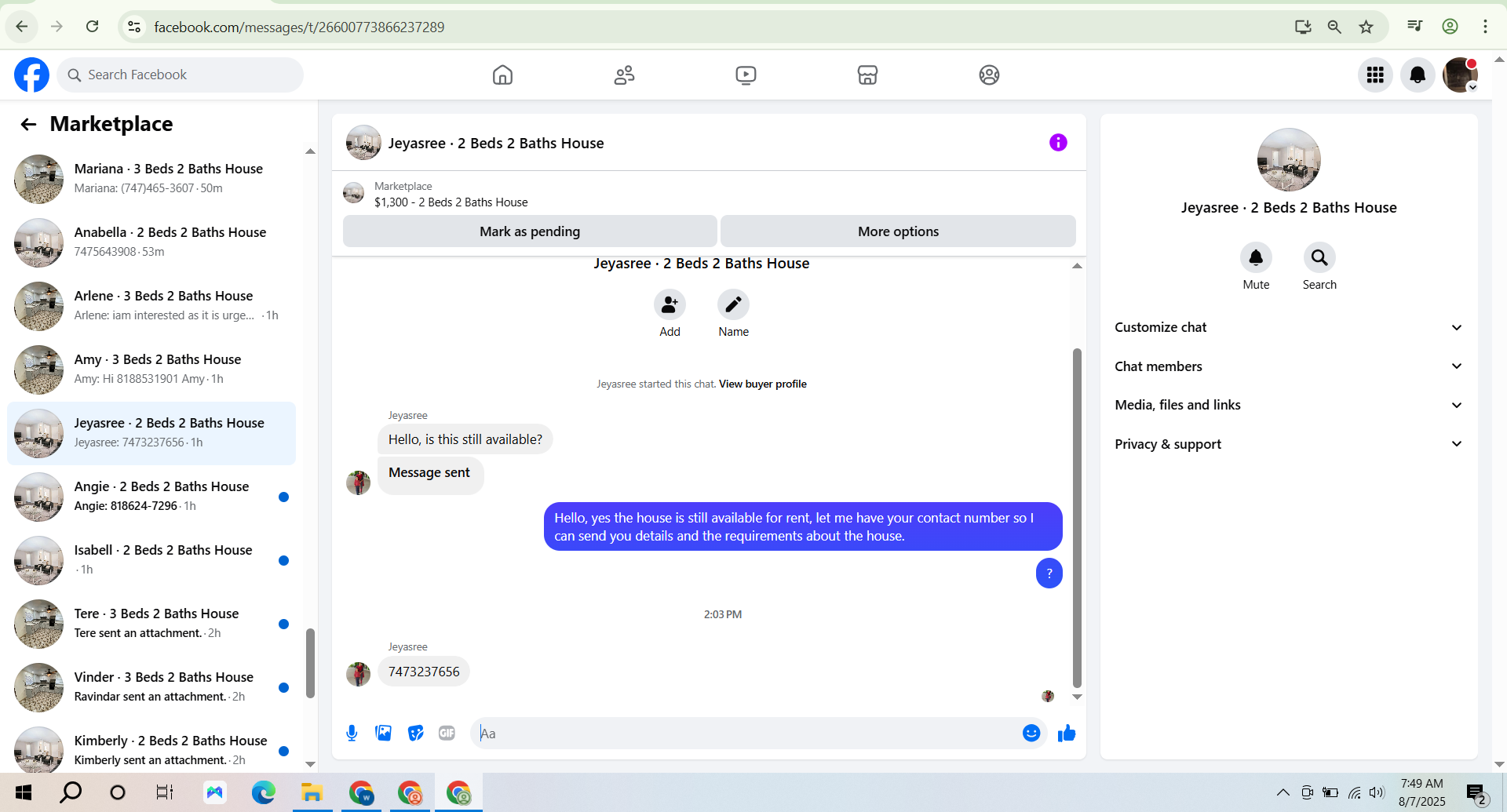Click the Name pencil edit icon

pos(733,304)
